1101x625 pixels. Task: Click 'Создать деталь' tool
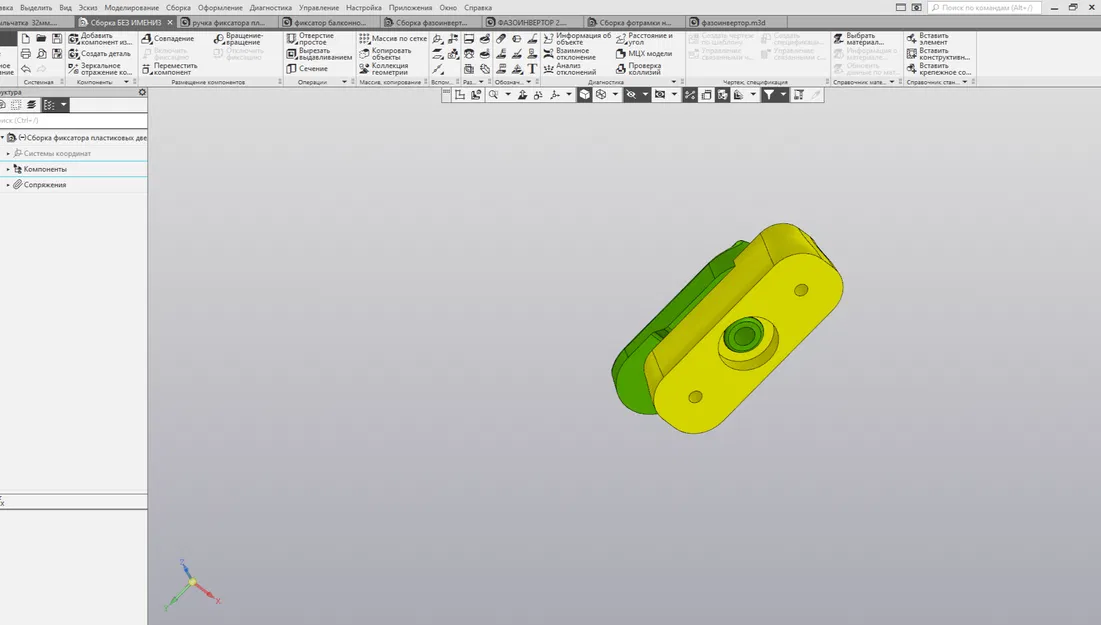[x=100, y=54]
